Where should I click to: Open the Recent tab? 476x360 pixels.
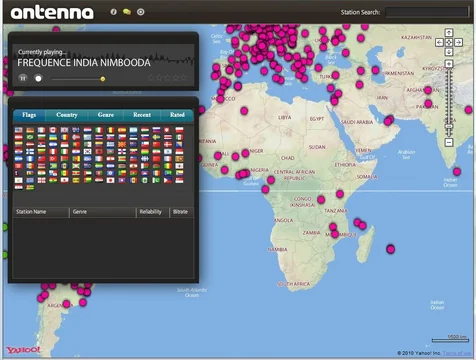142,115
